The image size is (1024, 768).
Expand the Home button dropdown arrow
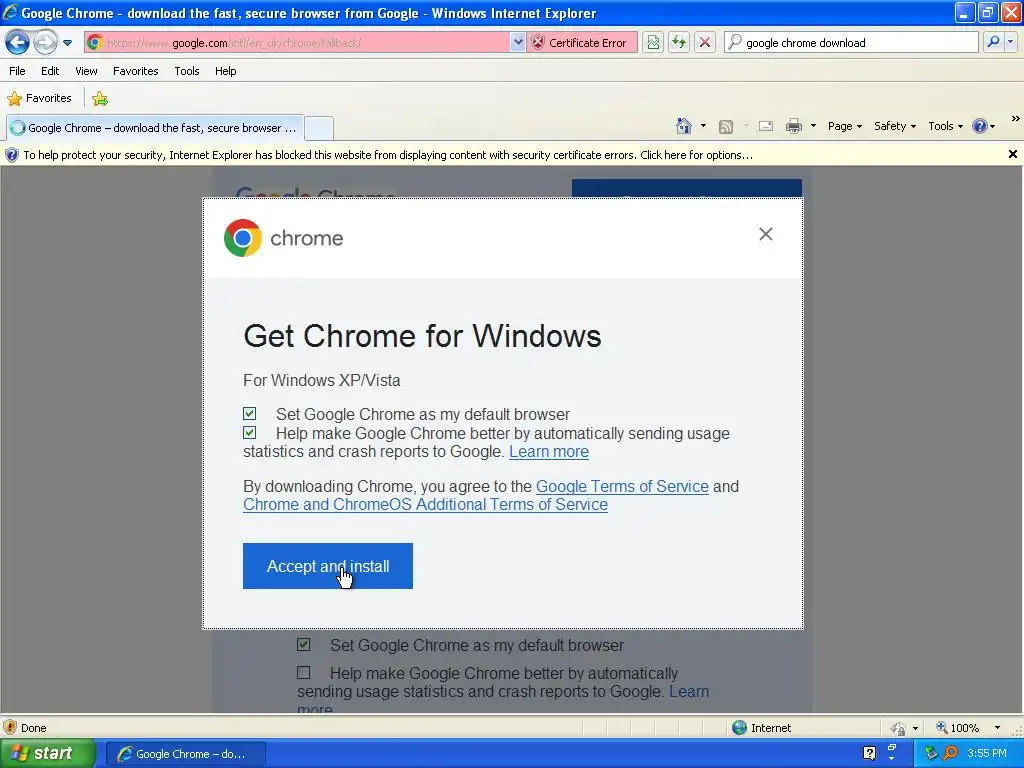pos(703,126)
